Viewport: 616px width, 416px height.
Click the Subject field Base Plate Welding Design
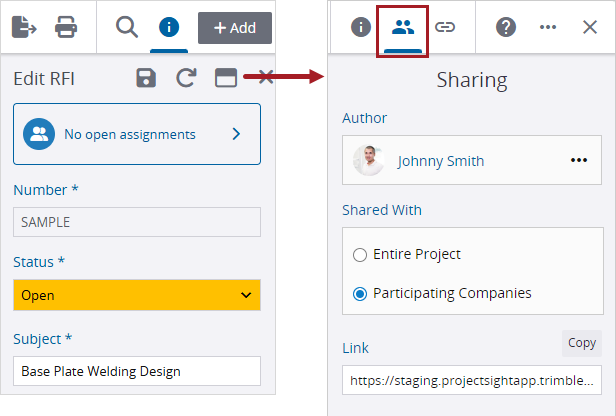click(137, 371)
